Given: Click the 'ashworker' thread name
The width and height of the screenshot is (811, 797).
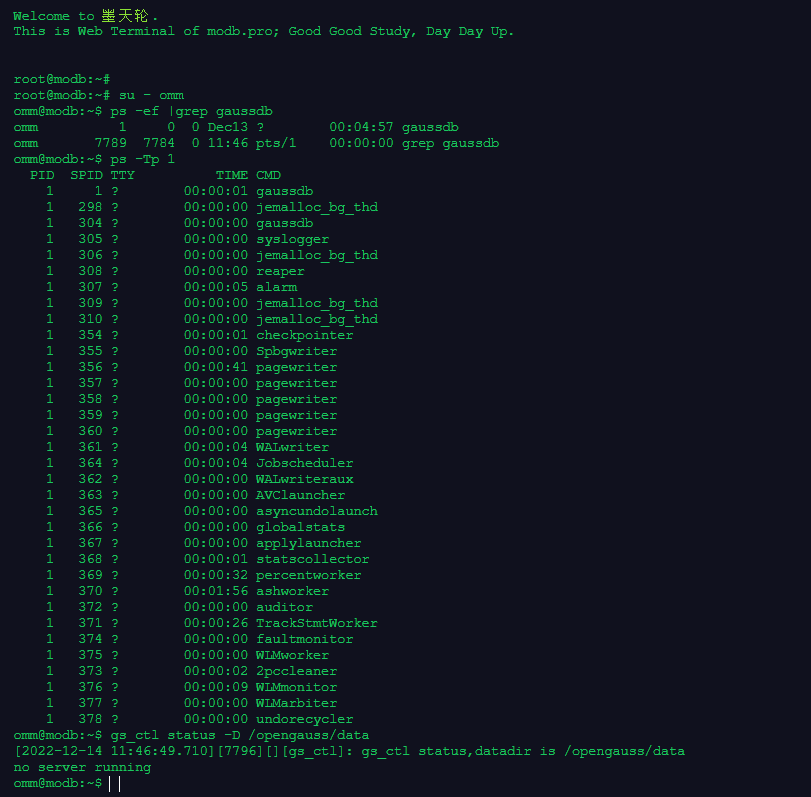Looking at the screenshot, I should (292, 591).
